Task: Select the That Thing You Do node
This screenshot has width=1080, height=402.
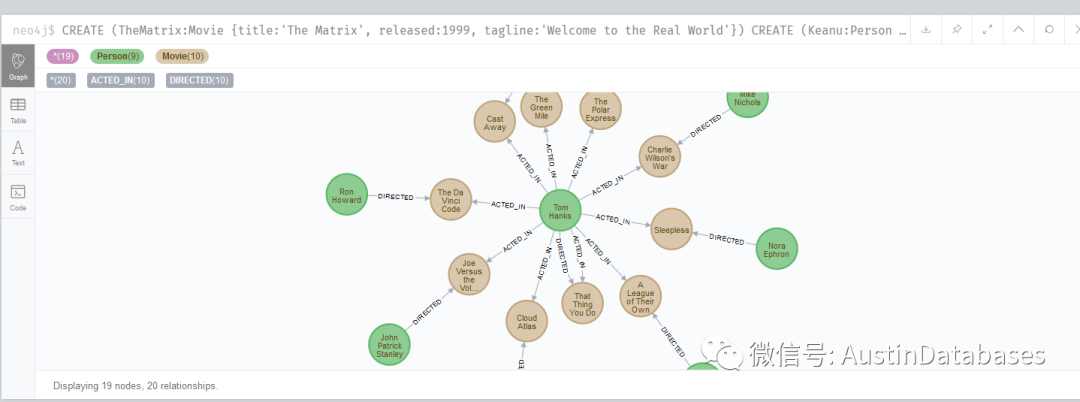Action: pos(582,304)
